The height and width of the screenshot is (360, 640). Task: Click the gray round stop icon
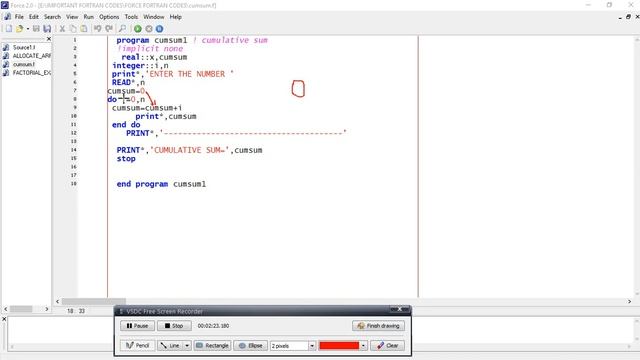[x=149, y=29]
